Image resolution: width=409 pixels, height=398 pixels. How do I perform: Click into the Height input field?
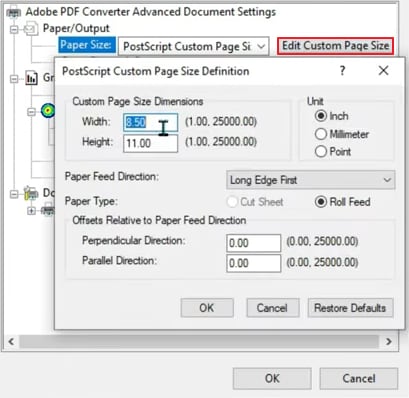point(151,143)
